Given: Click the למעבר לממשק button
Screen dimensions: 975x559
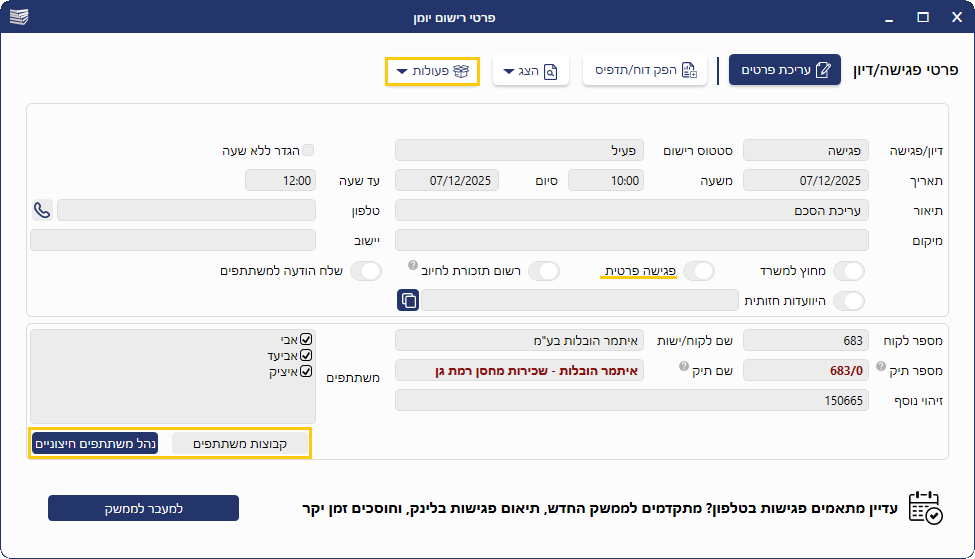Looking at the screenshot, I should [143, 508].
